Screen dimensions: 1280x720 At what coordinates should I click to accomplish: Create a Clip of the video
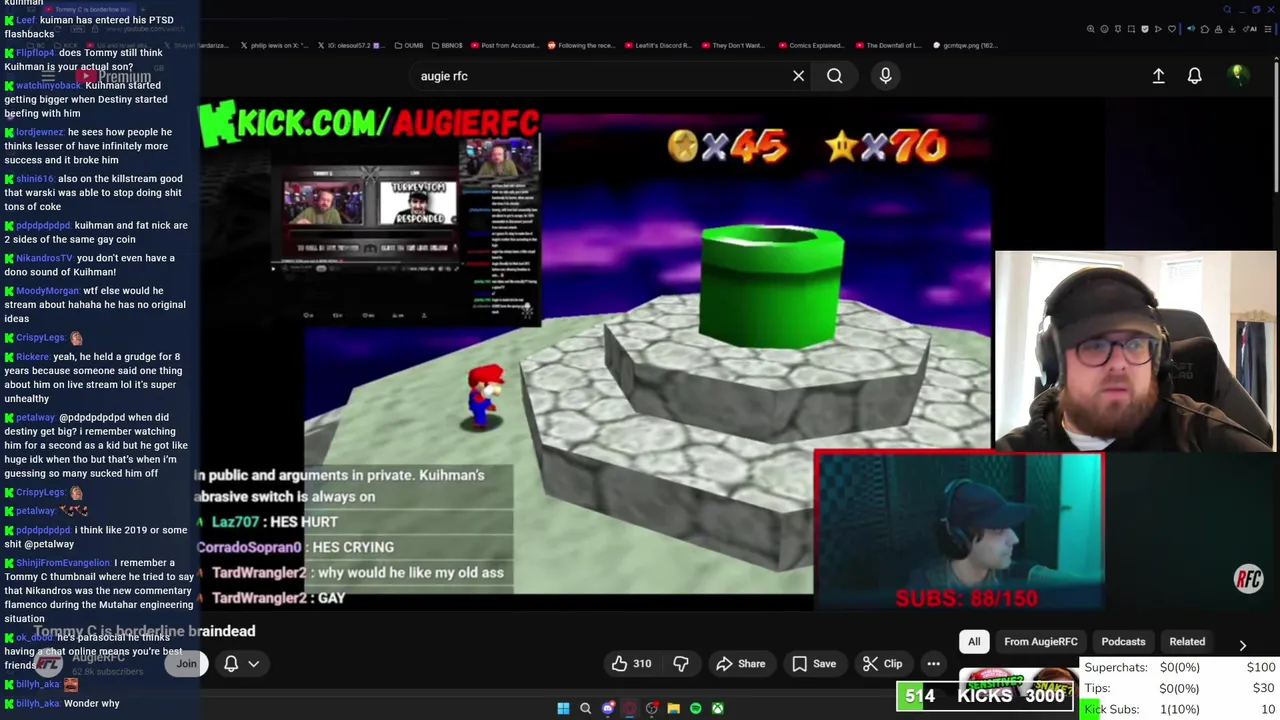pos(882,664)
